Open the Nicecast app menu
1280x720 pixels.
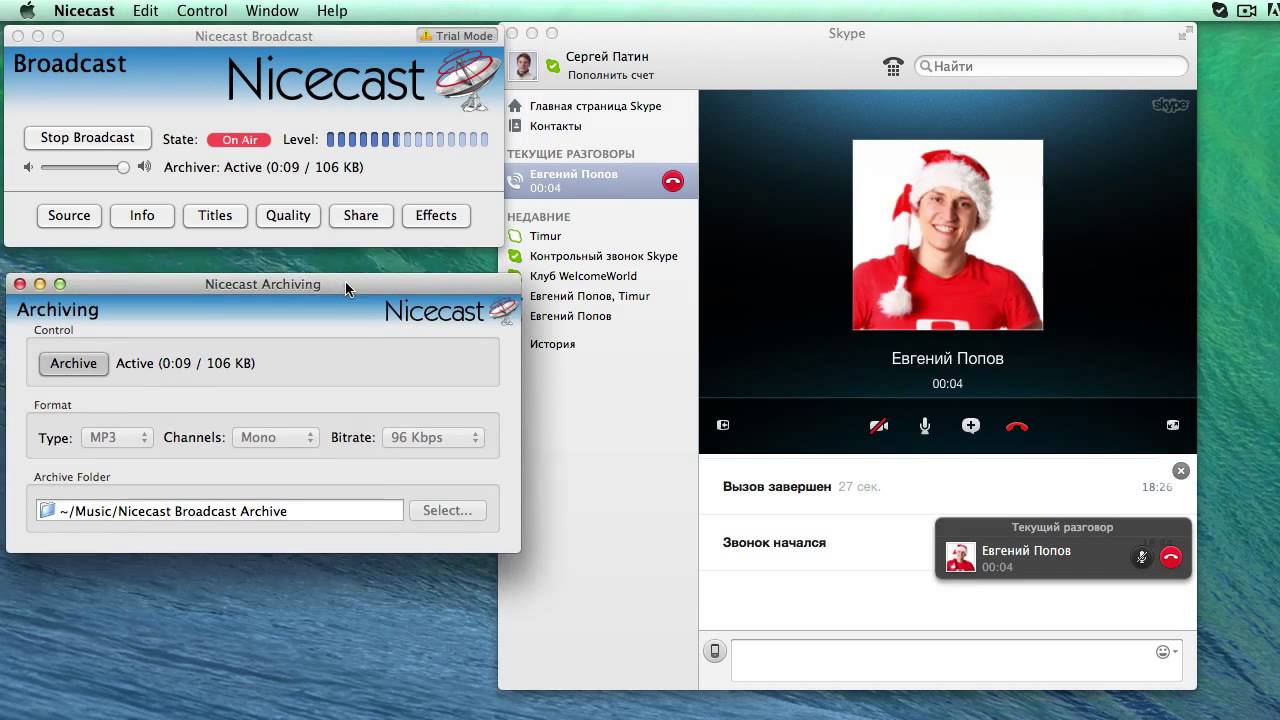point(84,11)
